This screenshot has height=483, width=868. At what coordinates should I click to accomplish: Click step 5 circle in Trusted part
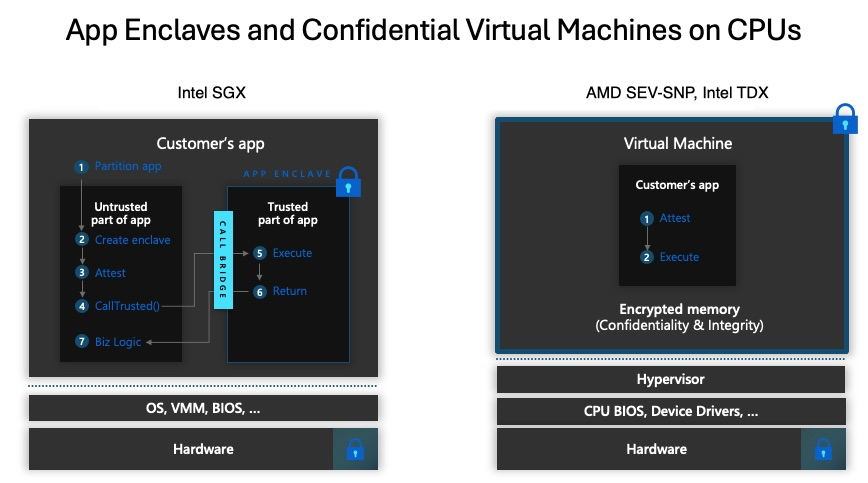coord(259,254)
